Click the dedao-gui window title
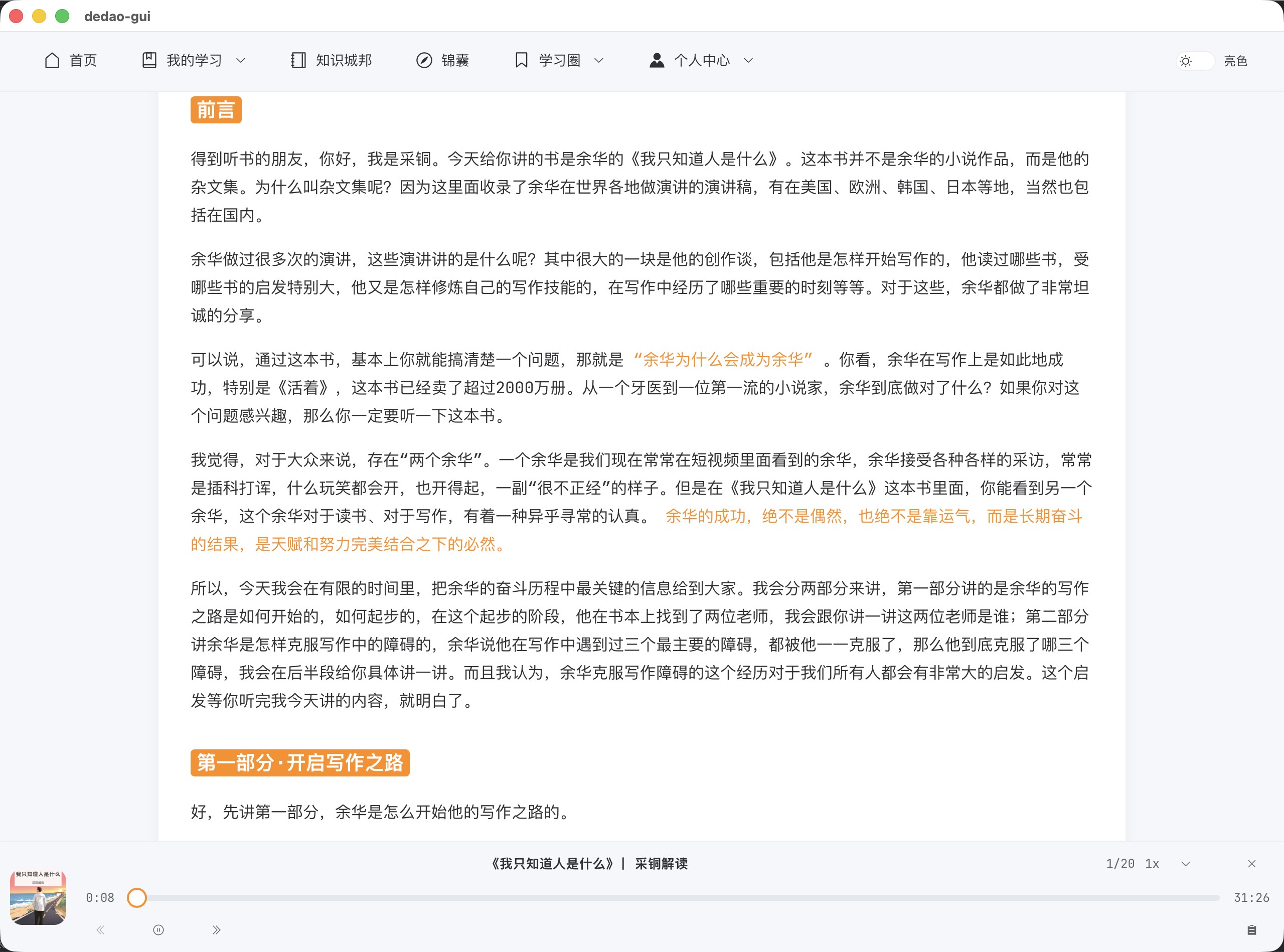Image resolution: width=1284 pixels, height=952 pixels. pyautogui.click(x=117, y=16)
